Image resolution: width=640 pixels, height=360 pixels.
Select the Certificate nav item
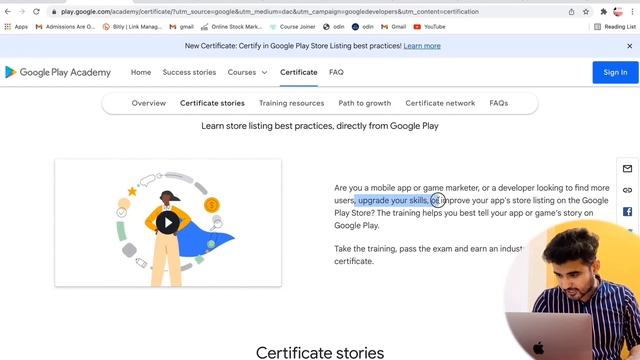tap(299, 72)
